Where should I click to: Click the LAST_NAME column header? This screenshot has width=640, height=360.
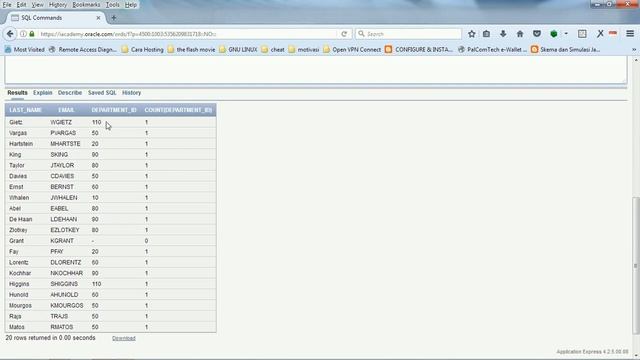[x=25, y=110]
